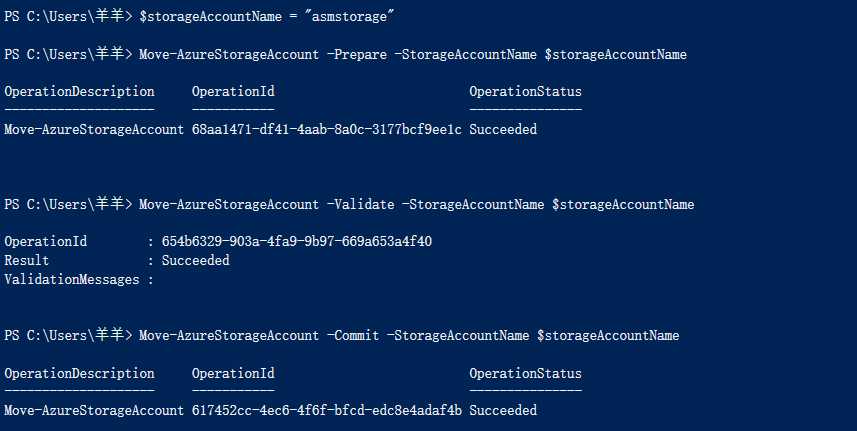This screenshot has width=857, height=431.
Task: Click the Result Succeeded value
Action: [196, 261]
